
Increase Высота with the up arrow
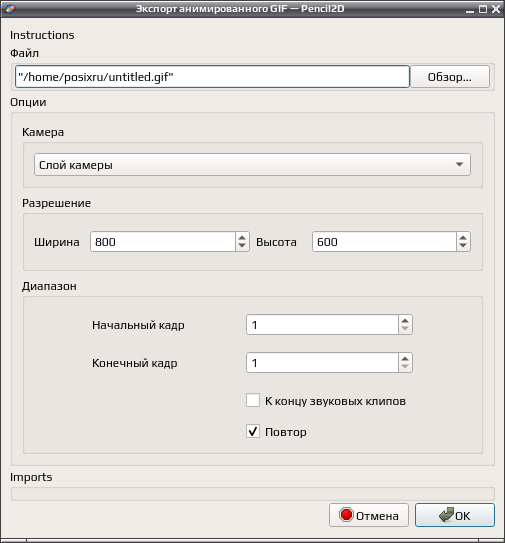(463, 238)
